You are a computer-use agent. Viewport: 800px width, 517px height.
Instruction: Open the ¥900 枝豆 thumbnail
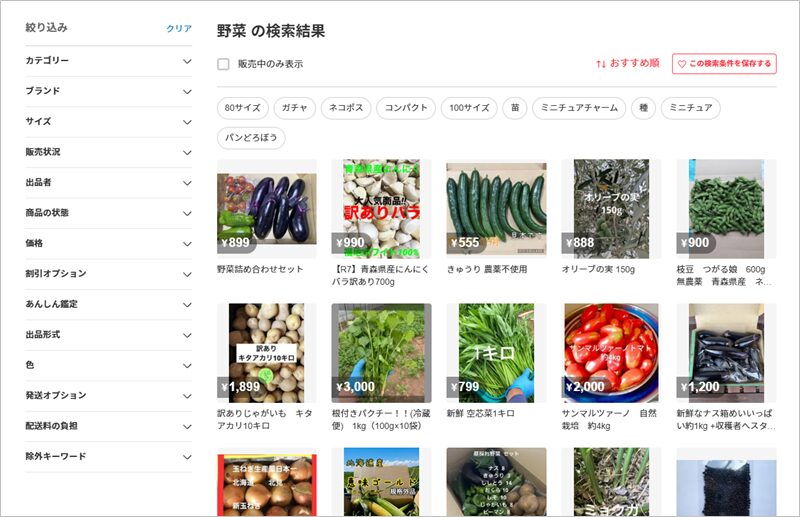tap(727, 209)
